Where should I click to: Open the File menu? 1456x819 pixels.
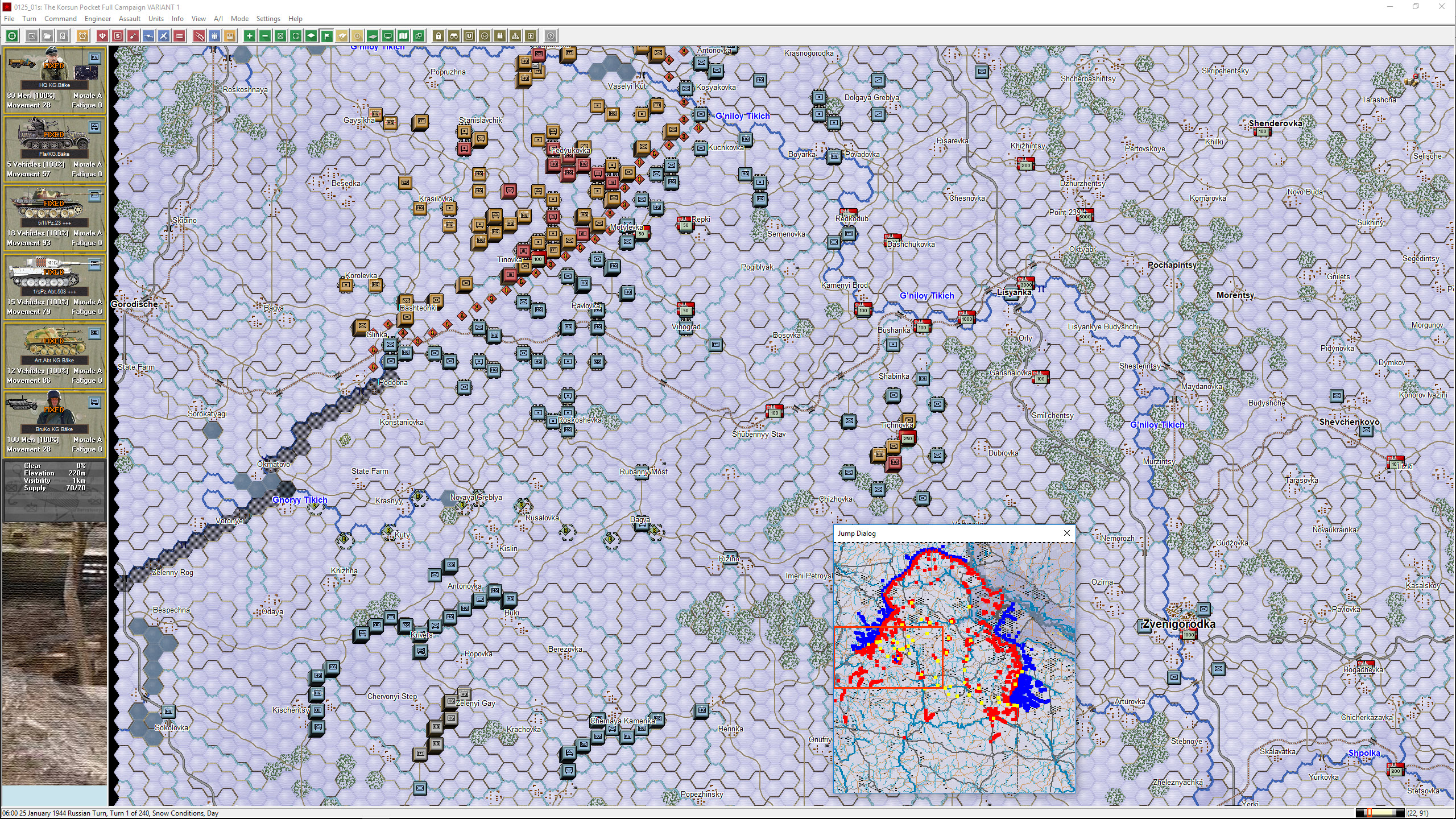coord(9,19)
